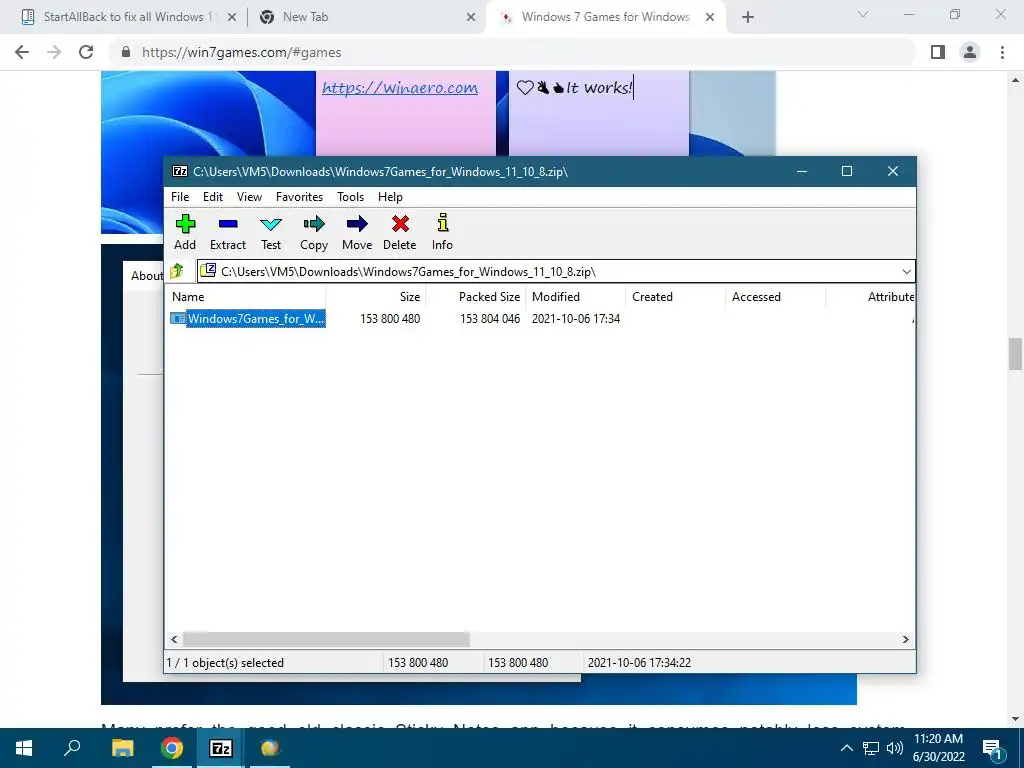Open File Explorer from the taskbar
The image size is (1024, 768).
[x=123, y=748]
